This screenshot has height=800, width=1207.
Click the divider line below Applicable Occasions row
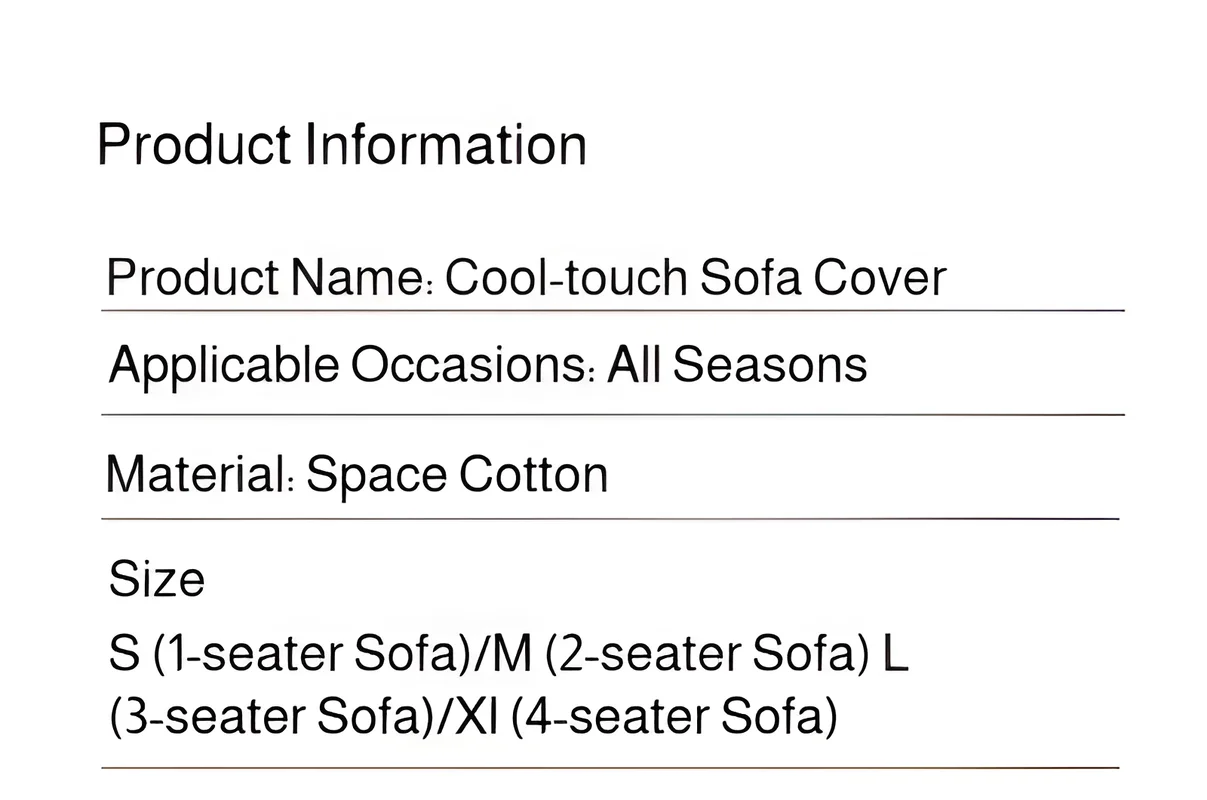coord(612,414)
